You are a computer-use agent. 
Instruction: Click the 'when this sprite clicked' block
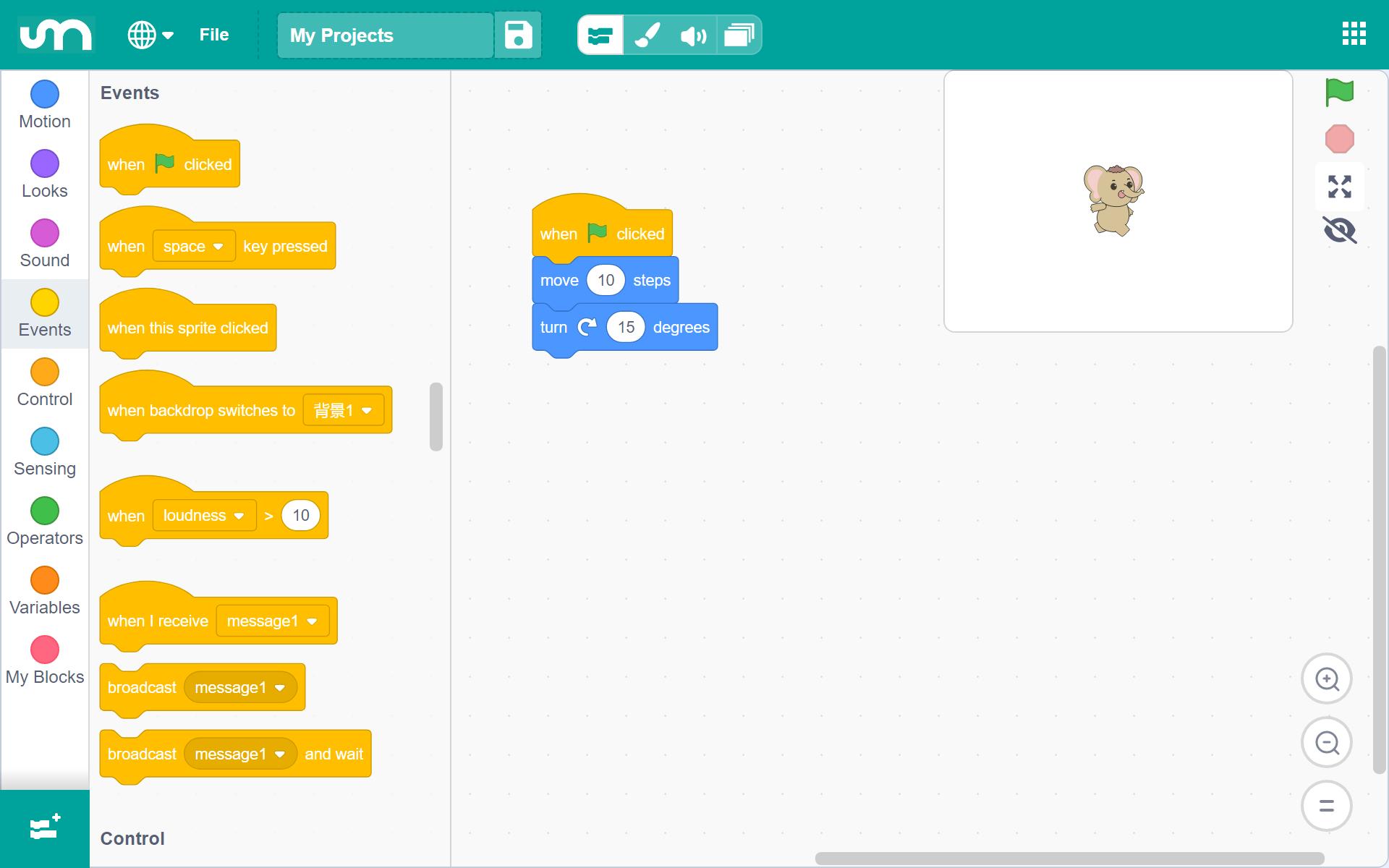click(188, 324)
